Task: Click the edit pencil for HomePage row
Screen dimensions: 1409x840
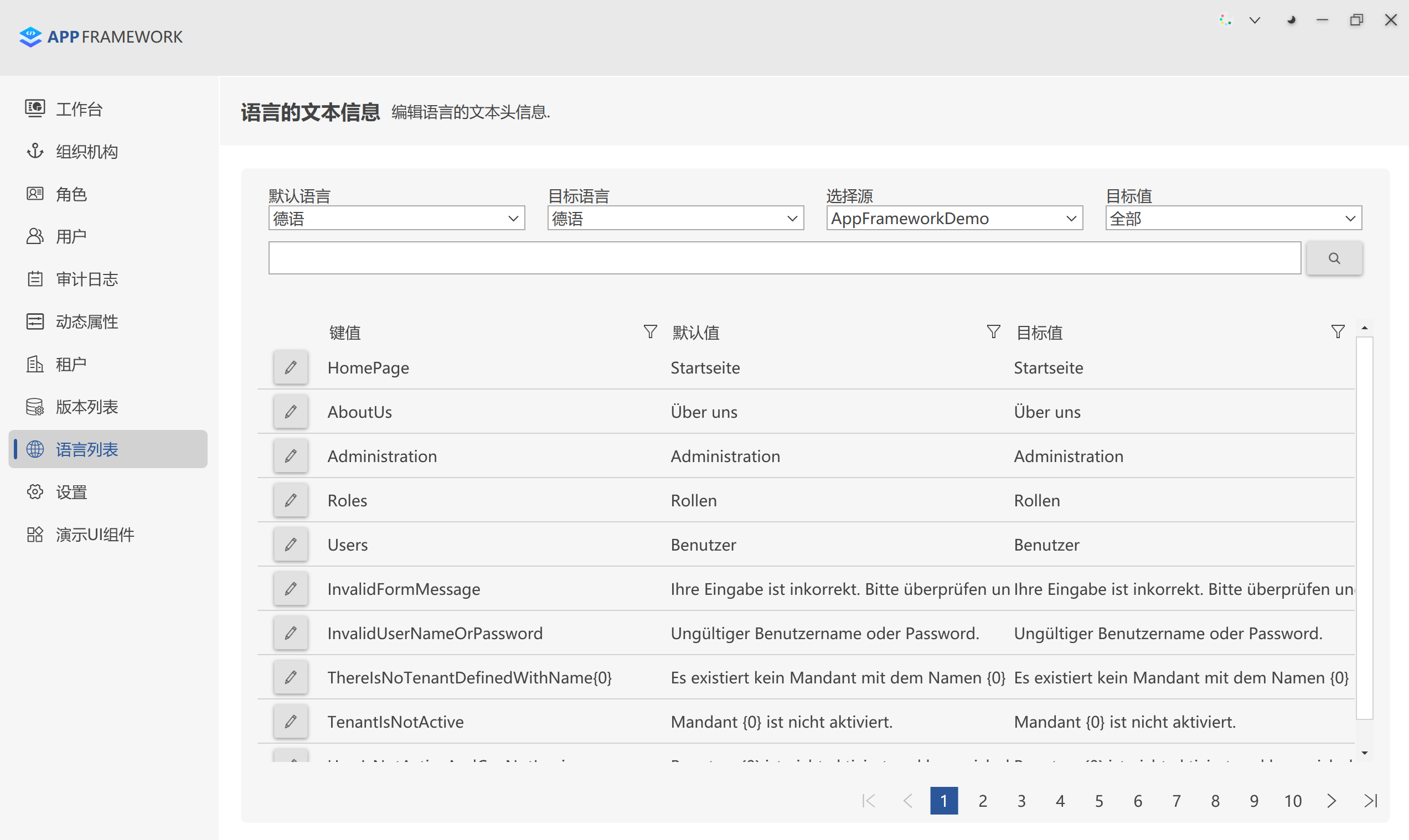Action: point(291,367)
